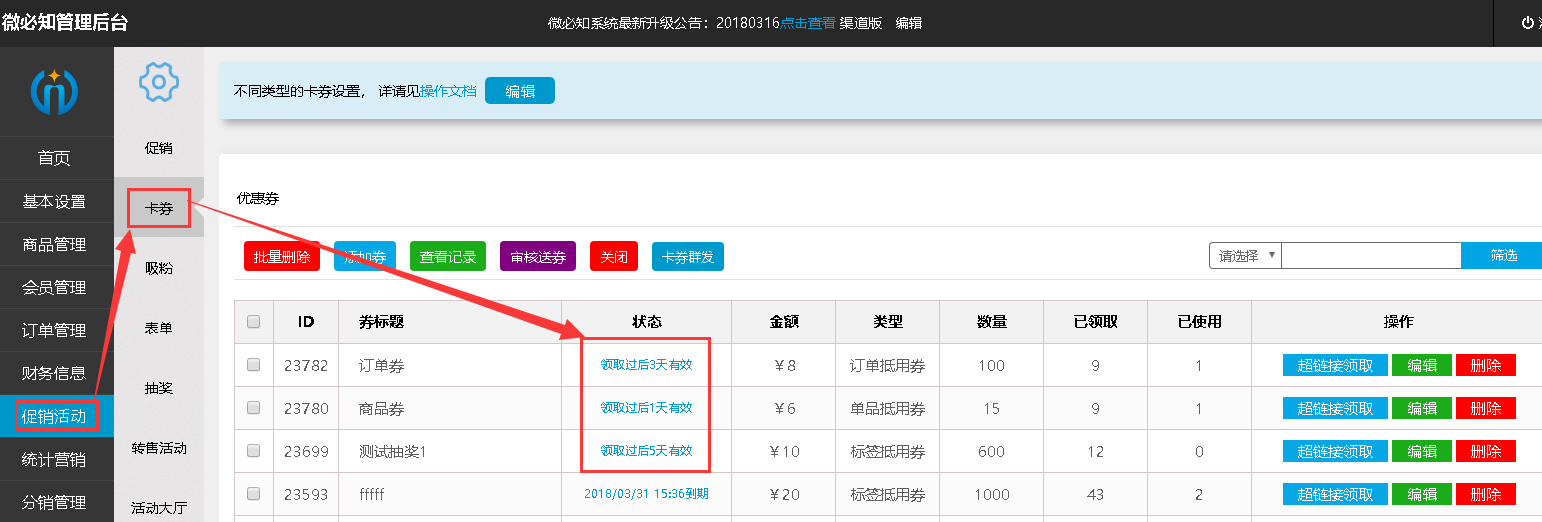Click status 领取过后1天有效
1542x522 pixels.
point(646,408)
